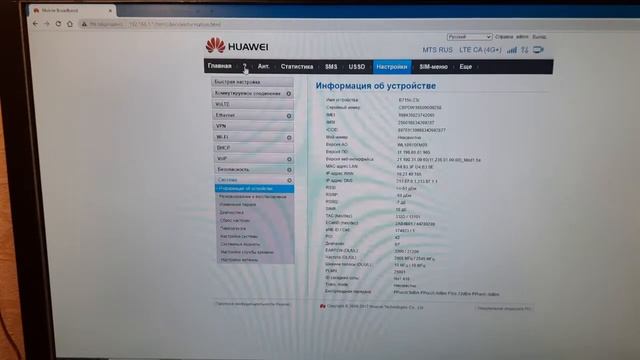Click the browser address bar URL
This screenshot has width=640, height=360.
[175, 24]
